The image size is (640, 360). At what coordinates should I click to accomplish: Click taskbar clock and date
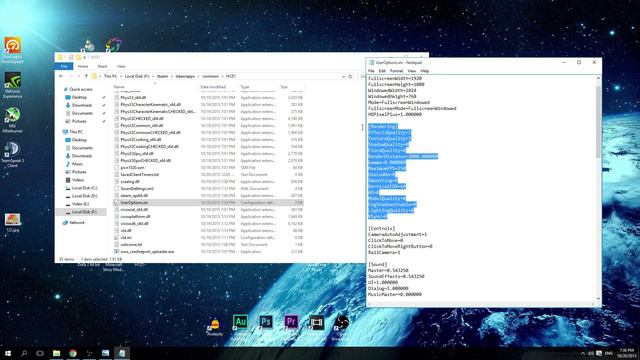coord(627,353)
